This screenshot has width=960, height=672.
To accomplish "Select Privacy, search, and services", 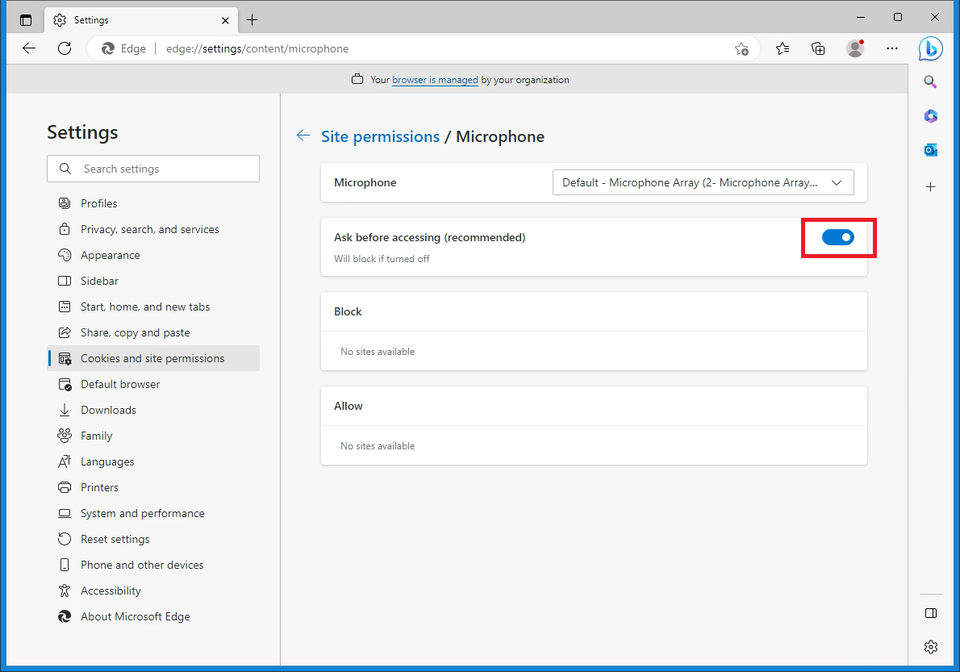I will click(x=149, y=229).
